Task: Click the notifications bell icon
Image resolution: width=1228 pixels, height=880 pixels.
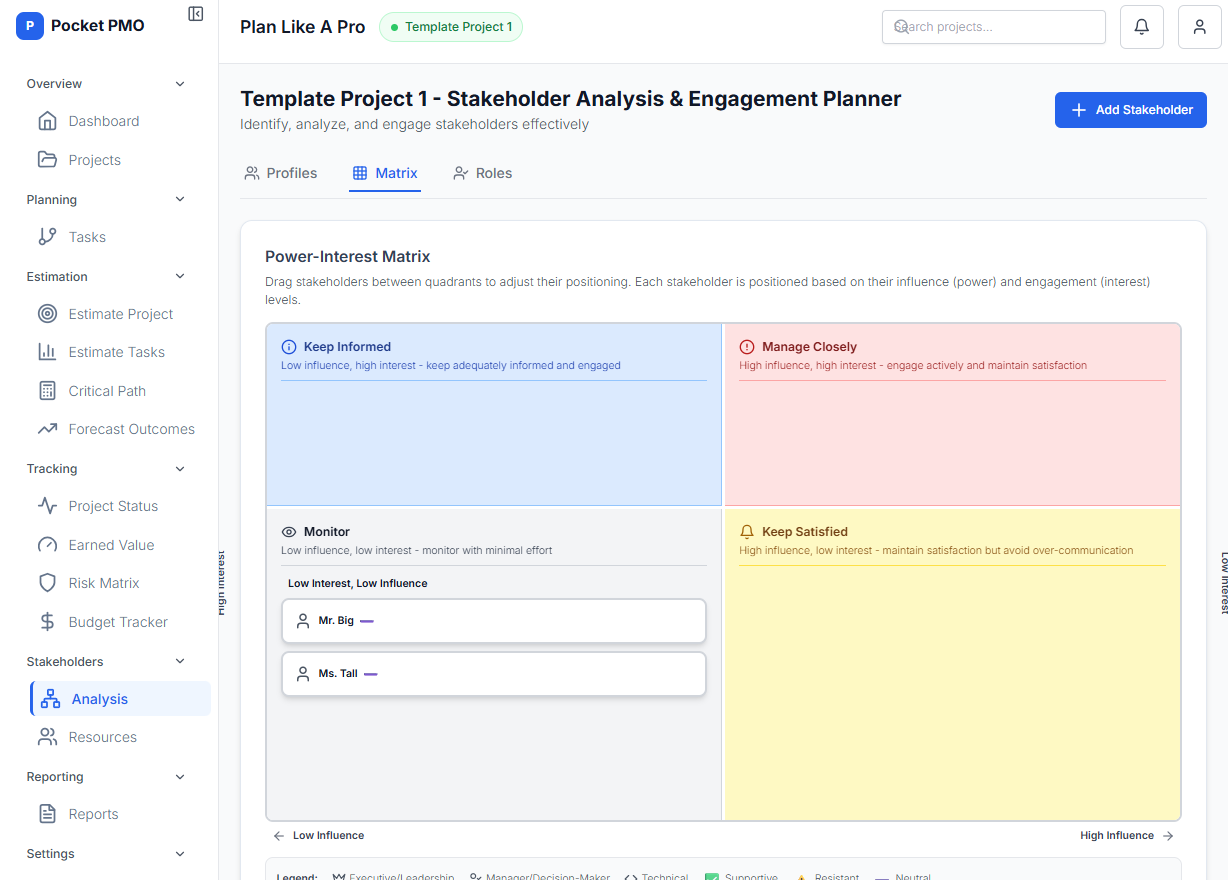Action: point(1141,26)
